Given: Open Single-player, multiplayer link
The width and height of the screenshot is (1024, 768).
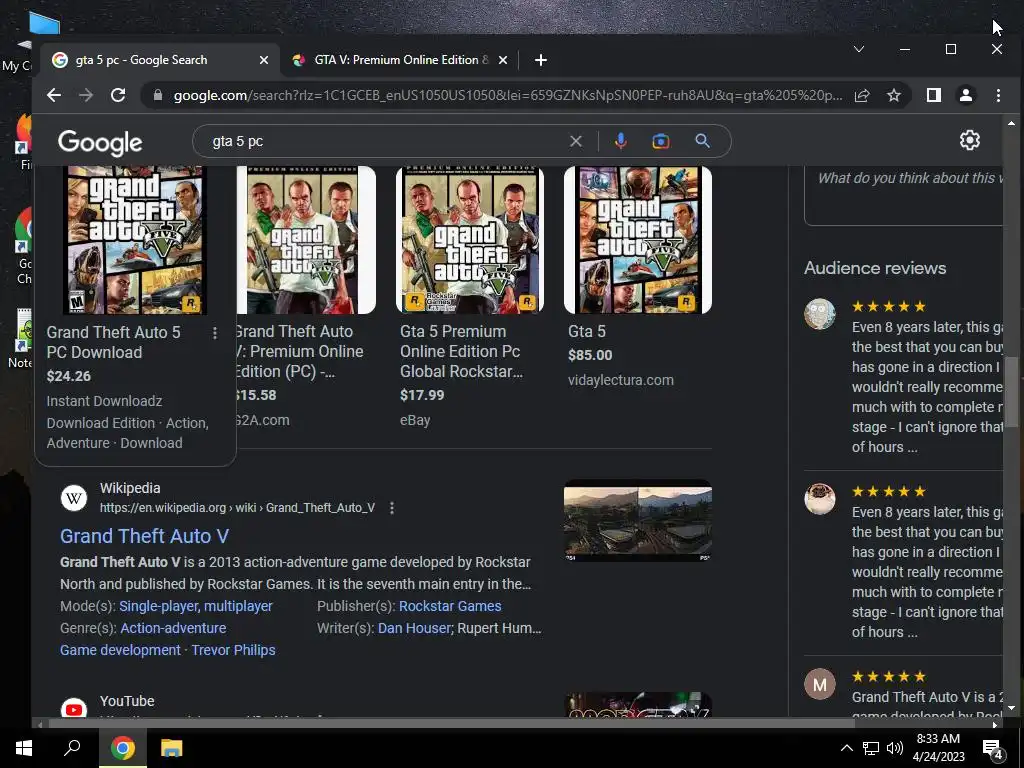Looking at the screenshot, I should coord(196,606).
